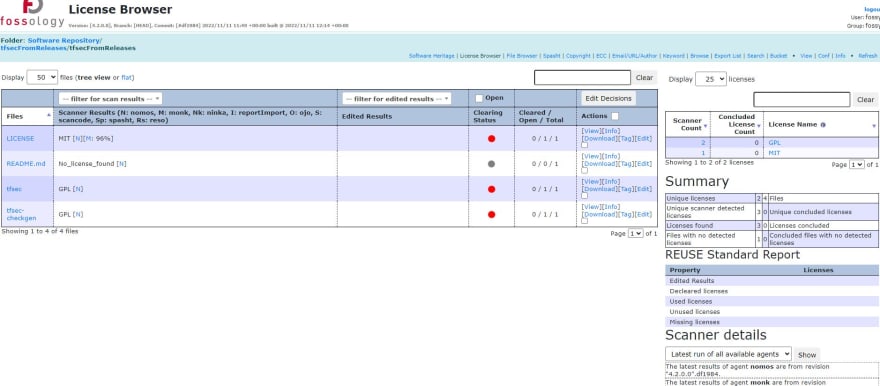880x386 pixels.
Task: Open the Software Repository folder link
Action: [65, 40]
